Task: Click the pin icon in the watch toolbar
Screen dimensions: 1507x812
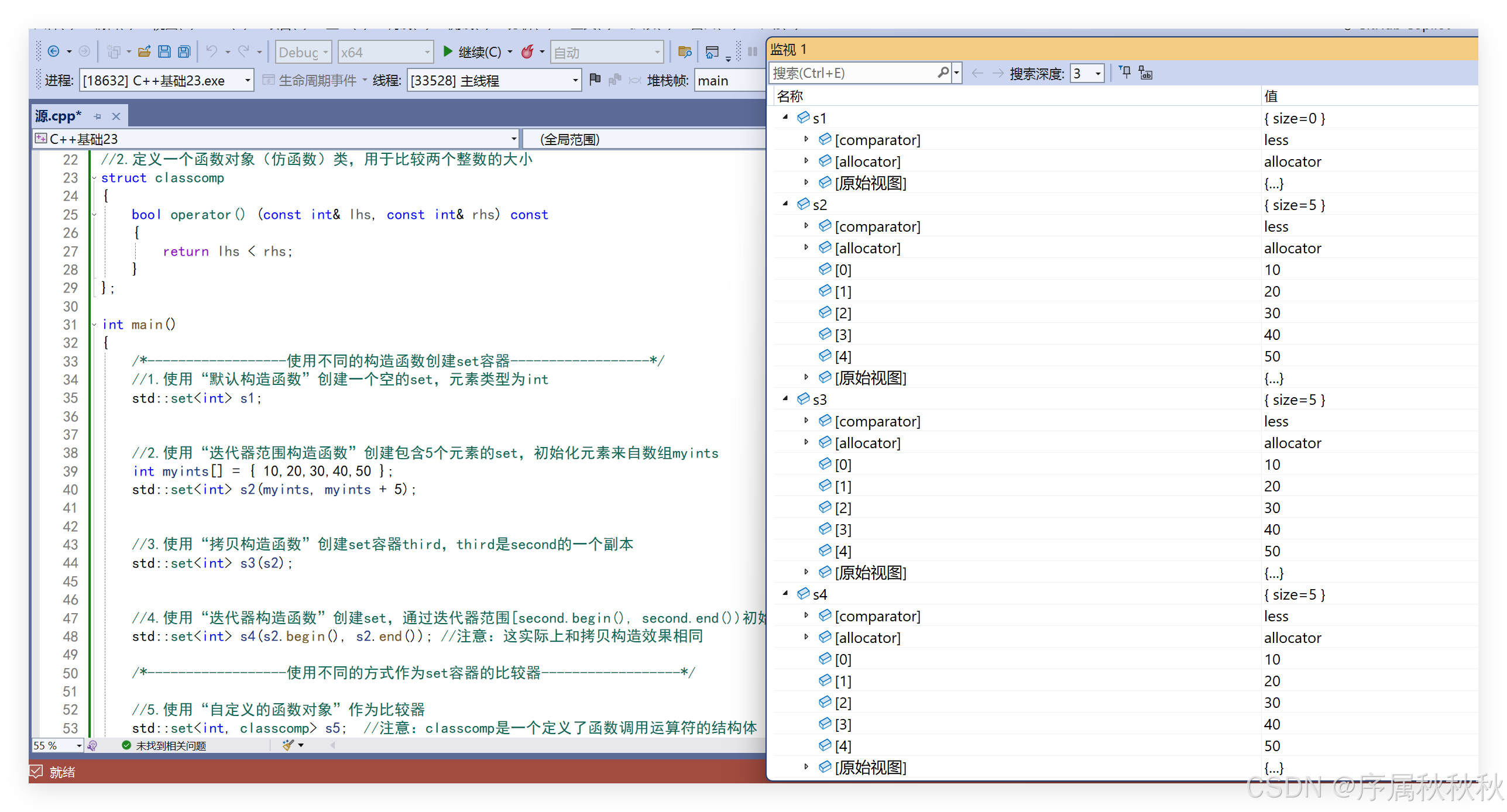Action: click(x=1125, y=73)
